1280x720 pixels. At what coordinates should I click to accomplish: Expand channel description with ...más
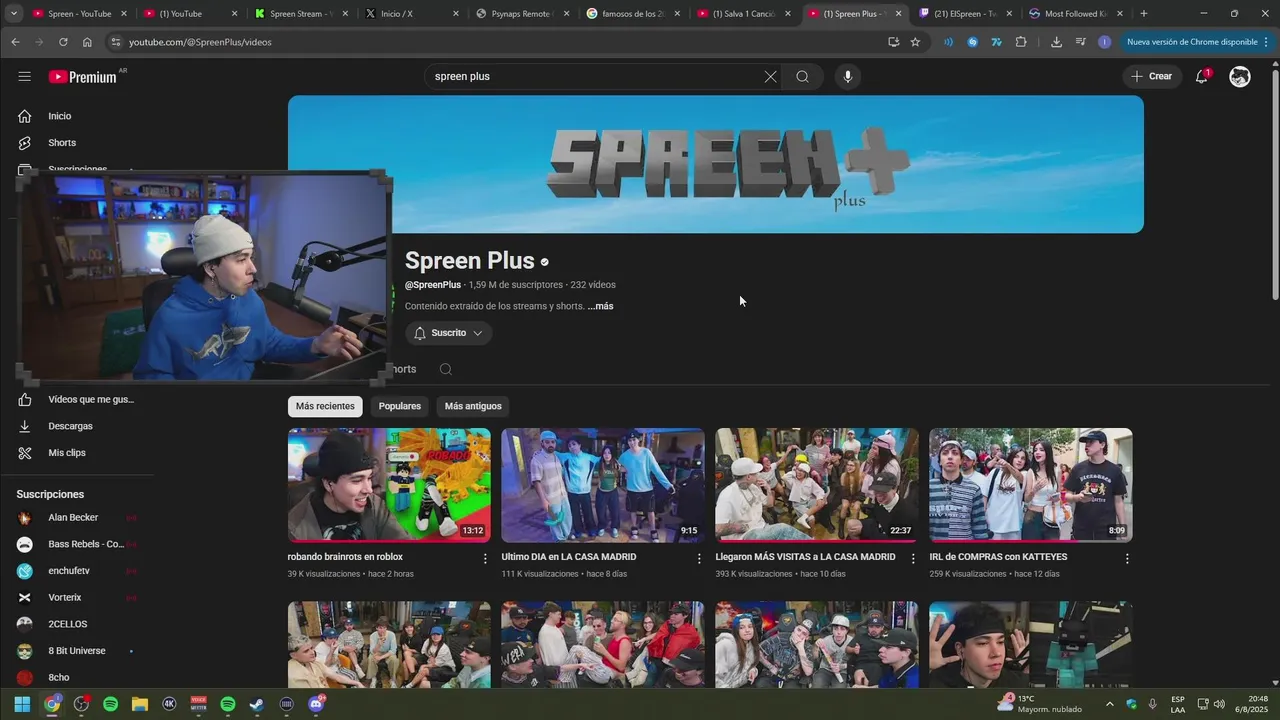point(601,306)
